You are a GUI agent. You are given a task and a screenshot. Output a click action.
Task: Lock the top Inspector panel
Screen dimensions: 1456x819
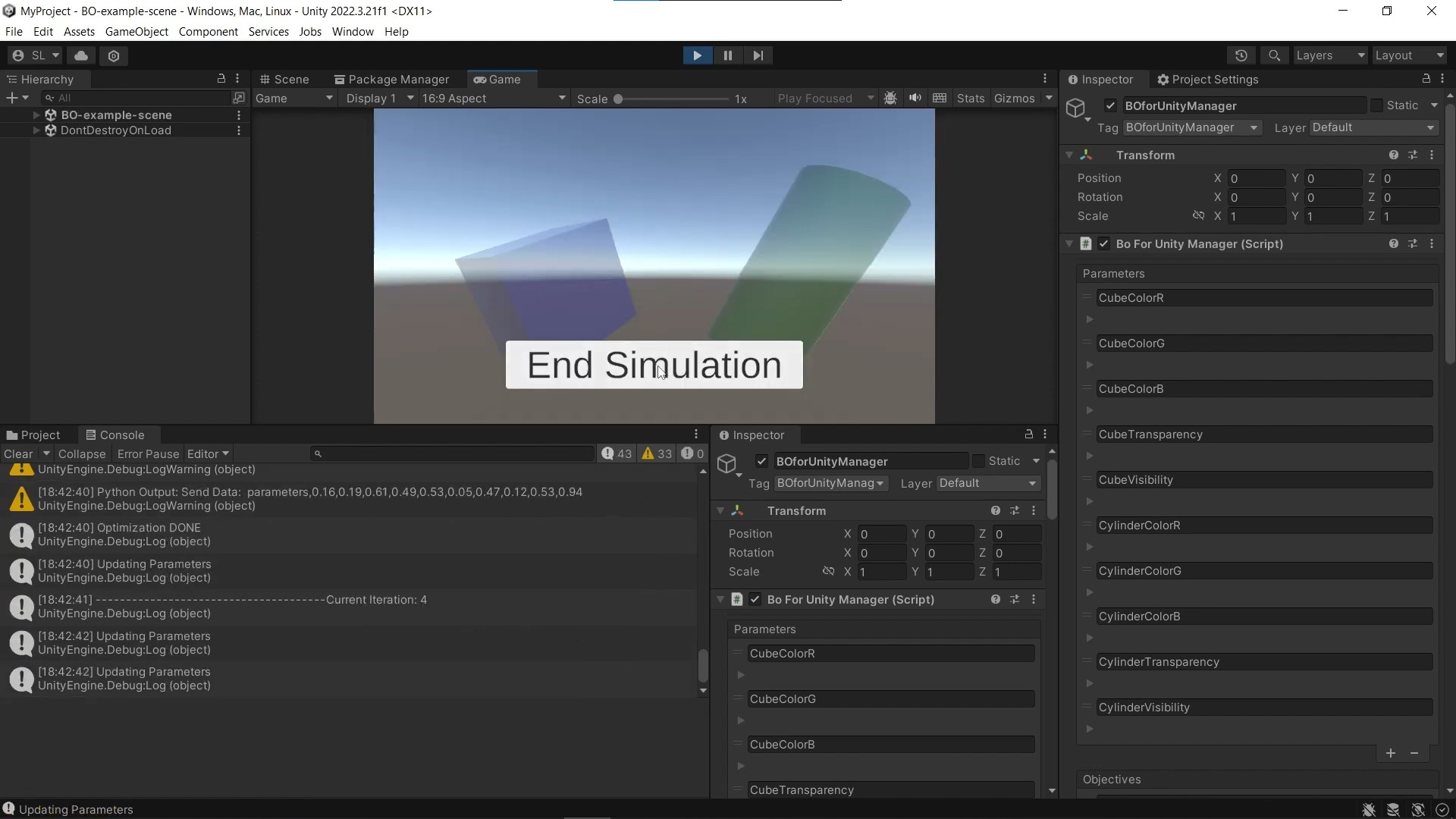pos(1426,79)
